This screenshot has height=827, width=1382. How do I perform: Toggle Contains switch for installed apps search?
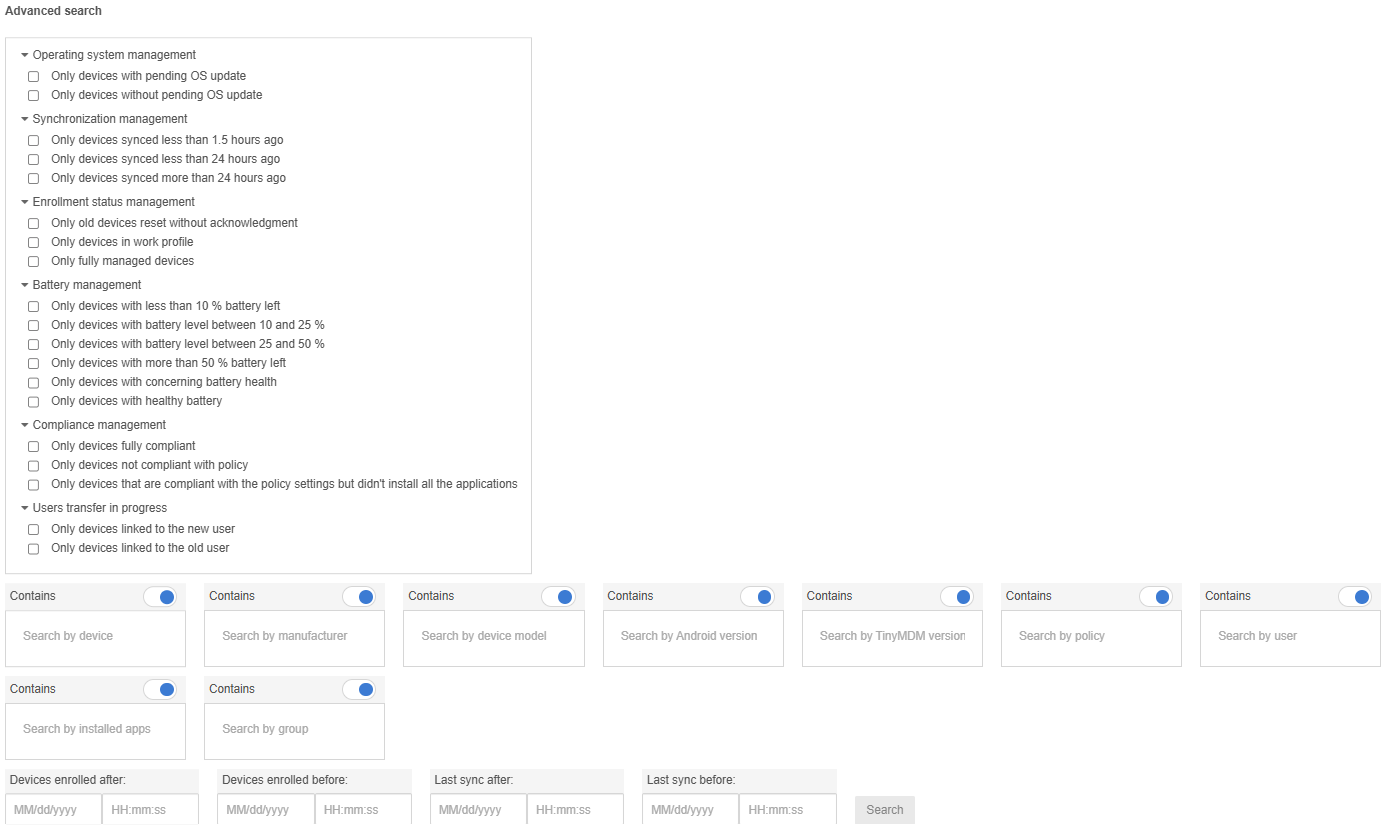(160, 690)
